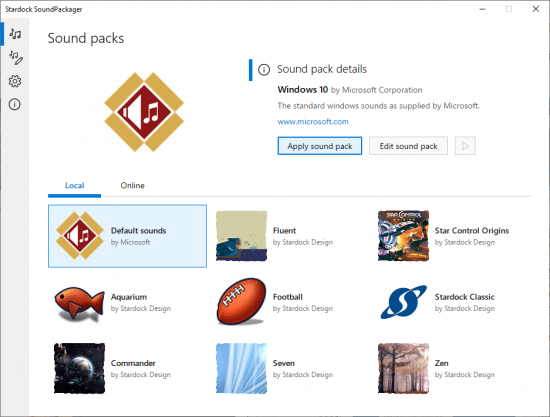This screenshot has width=550, height=417.
Task: Play preview of the selected sound pack
Action: point(465,146)
